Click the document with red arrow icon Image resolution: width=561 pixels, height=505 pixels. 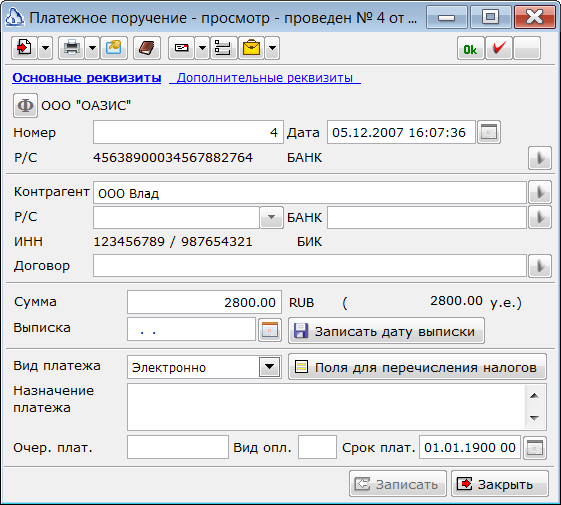24,48
